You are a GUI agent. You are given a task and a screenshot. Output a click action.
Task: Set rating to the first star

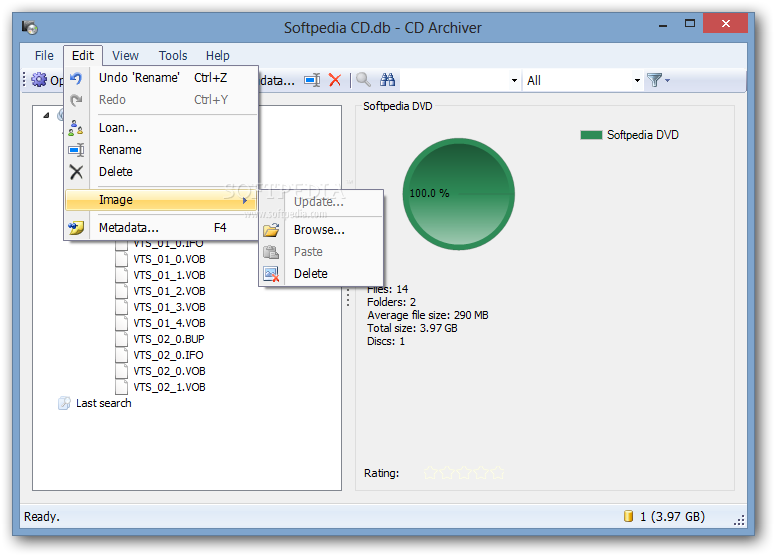pyautogui.click(x=431, y=473)
